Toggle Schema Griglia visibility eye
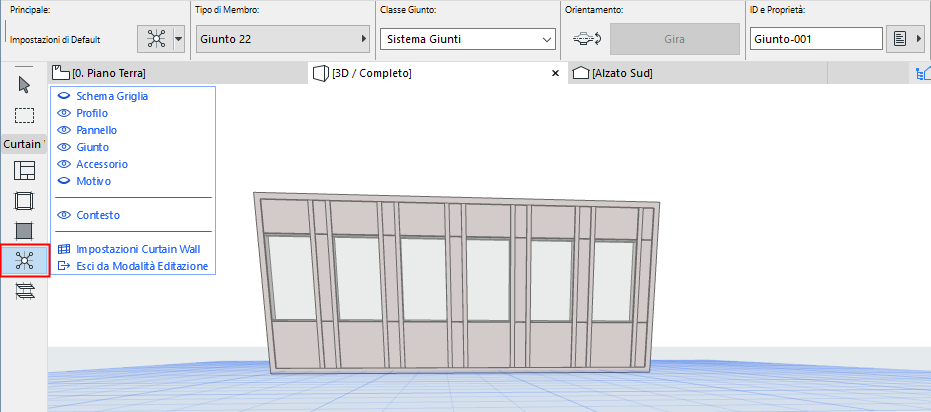Image resolution: width=931 pixels, height=412 pixels. click(64, 96)
